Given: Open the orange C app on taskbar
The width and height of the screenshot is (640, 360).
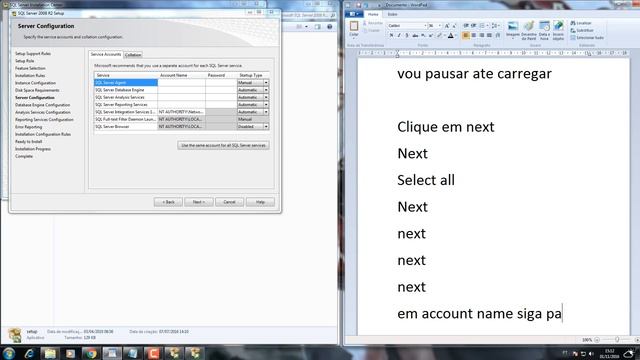Looking at the screenshot, I should (153, 353).
